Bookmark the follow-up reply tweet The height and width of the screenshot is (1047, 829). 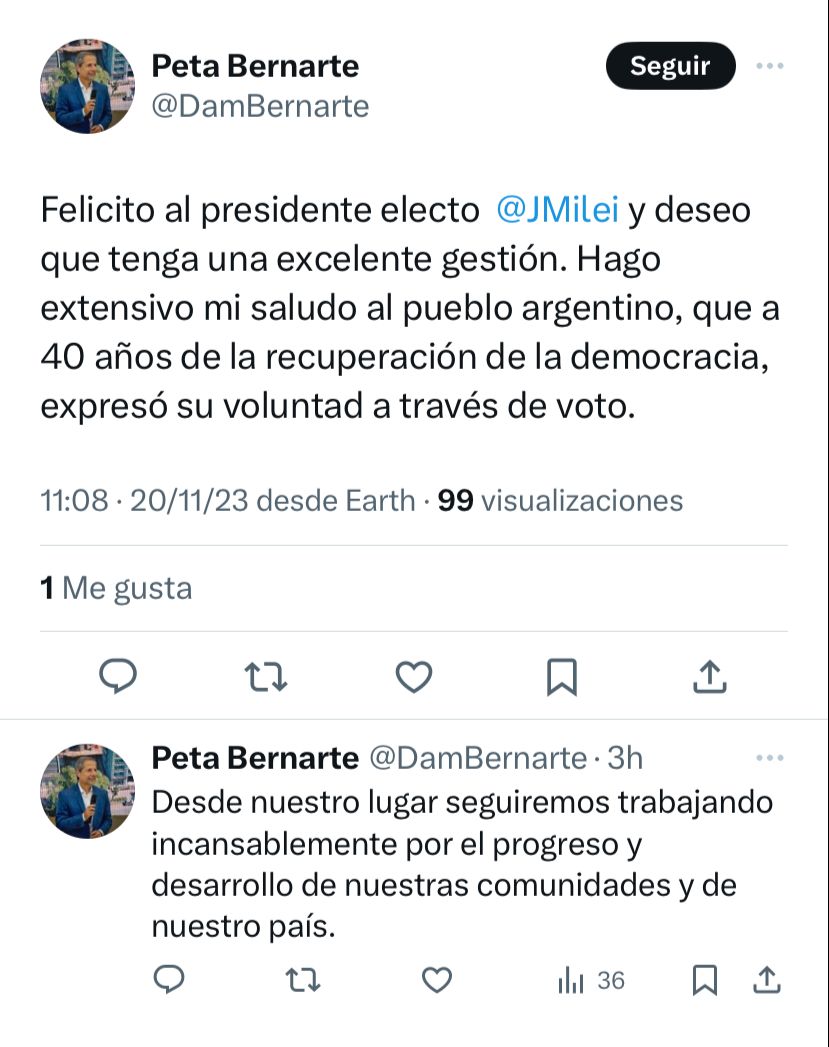pyautogui.click(x=705, y=980)
